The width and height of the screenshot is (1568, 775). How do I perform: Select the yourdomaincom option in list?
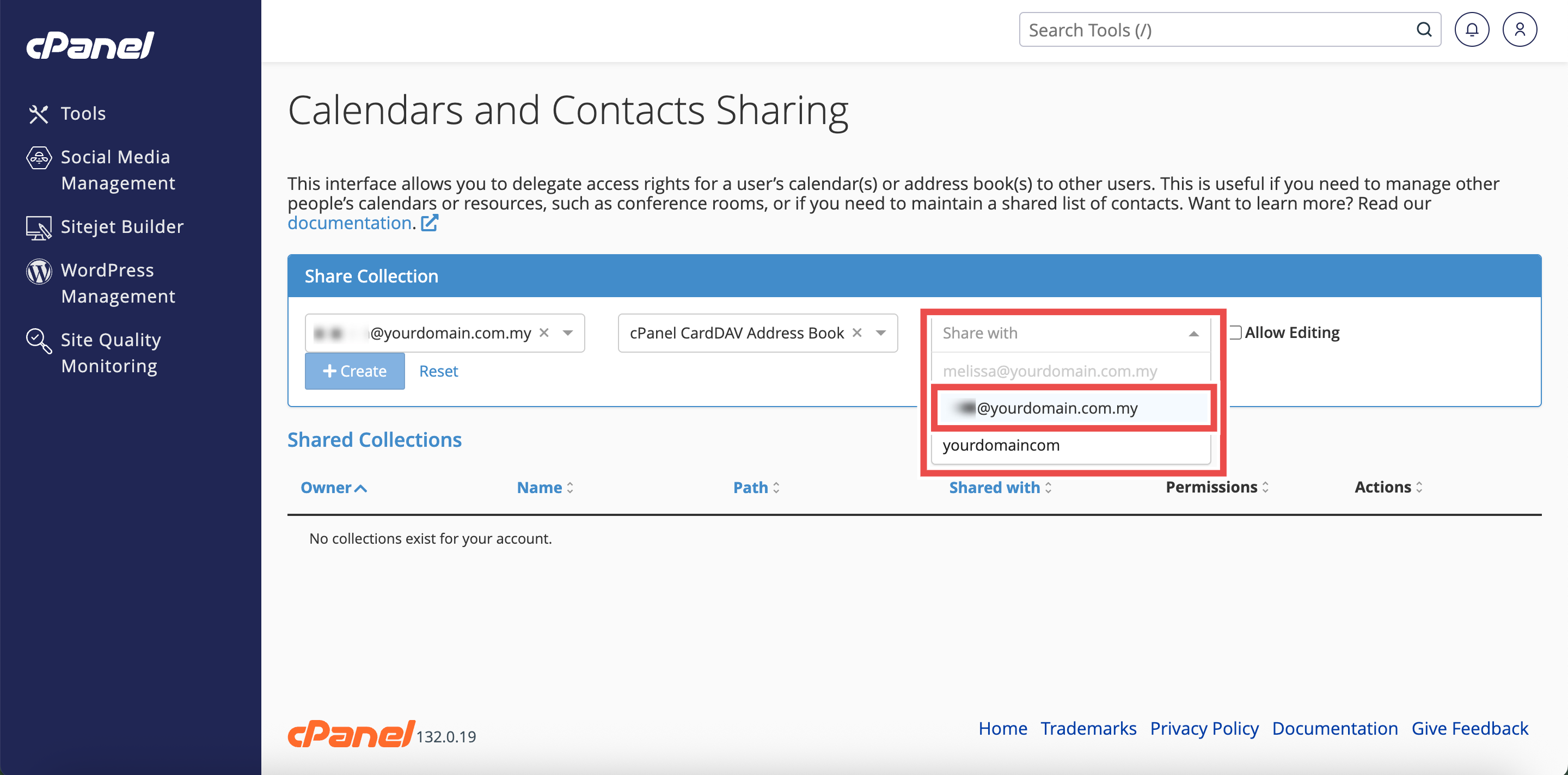[x=1001, y=445]
